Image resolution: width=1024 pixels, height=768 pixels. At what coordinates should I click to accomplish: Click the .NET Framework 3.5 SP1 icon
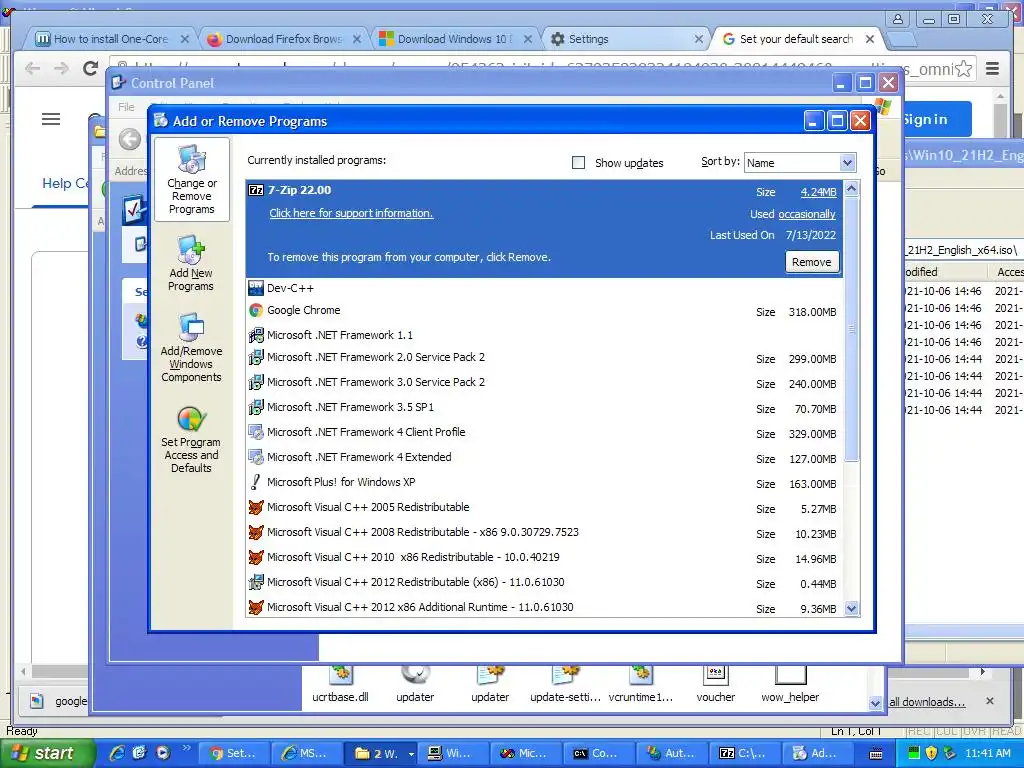[256, 407]
